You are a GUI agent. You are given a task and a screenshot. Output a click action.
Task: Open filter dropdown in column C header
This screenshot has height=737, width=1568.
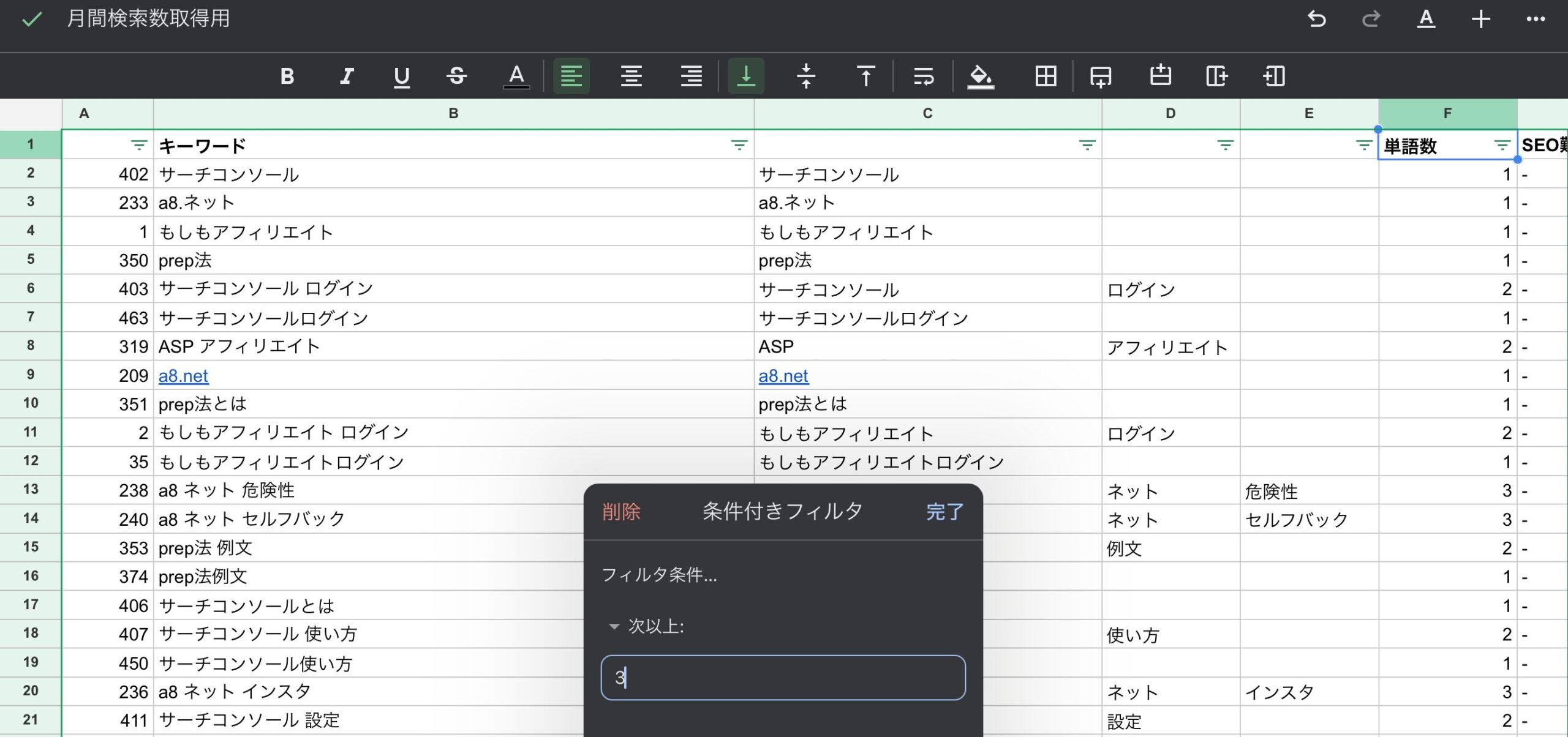pyautogui.click(x=1087, y=145)
